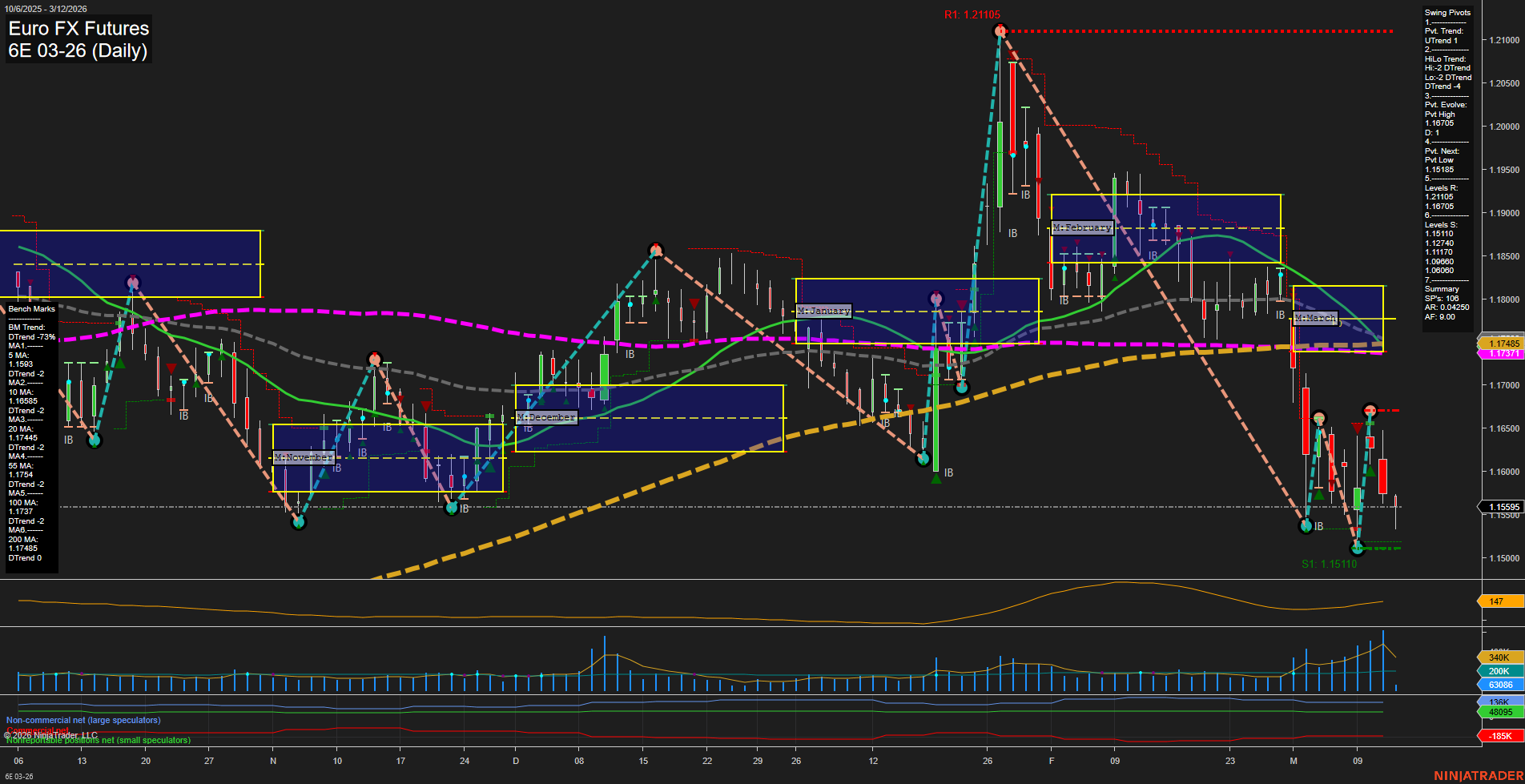Click the orange 147 indicator value marker

click(x=1499, y=601)
